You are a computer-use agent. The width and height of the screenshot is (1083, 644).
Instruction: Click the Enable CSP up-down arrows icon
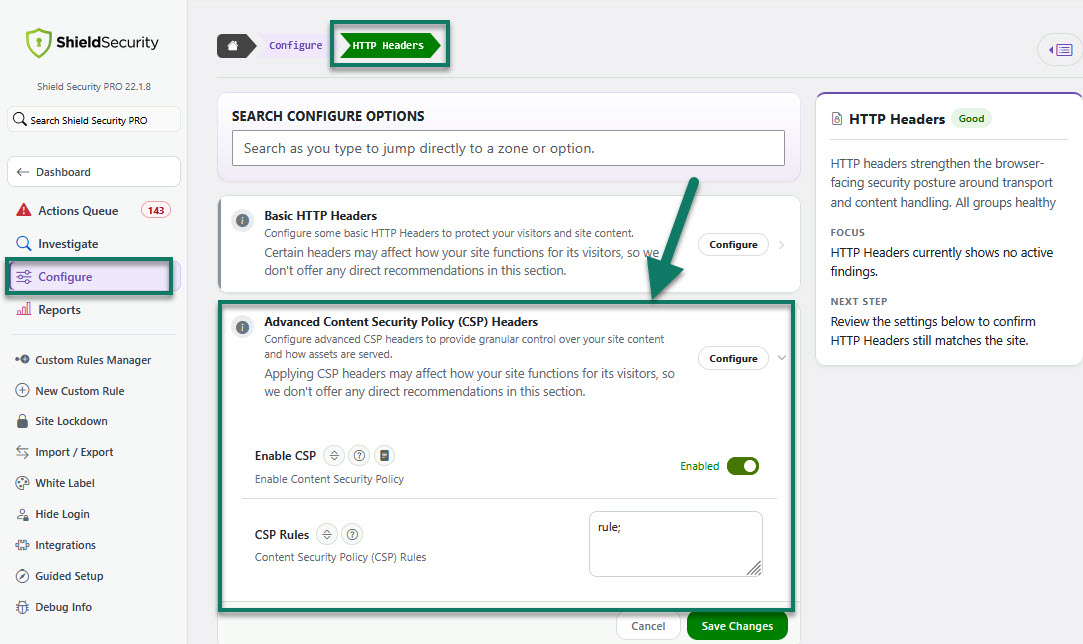[334, 455]
